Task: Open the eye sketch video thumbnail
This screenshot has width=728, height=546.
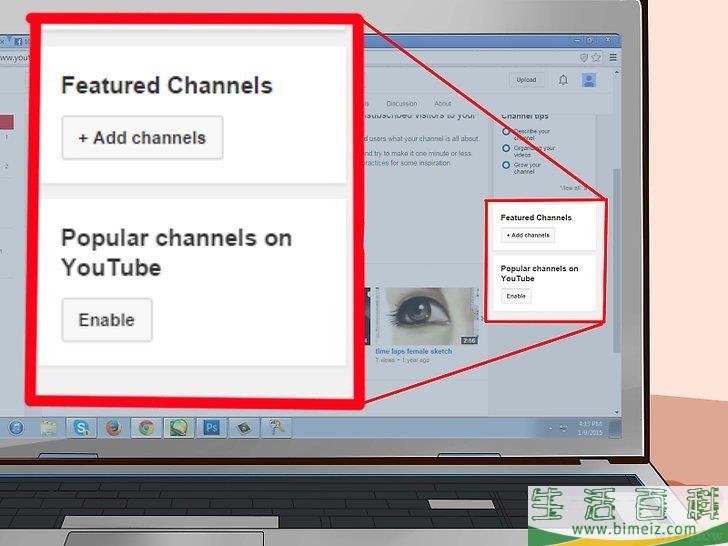Action: click(x=427, y=316)
